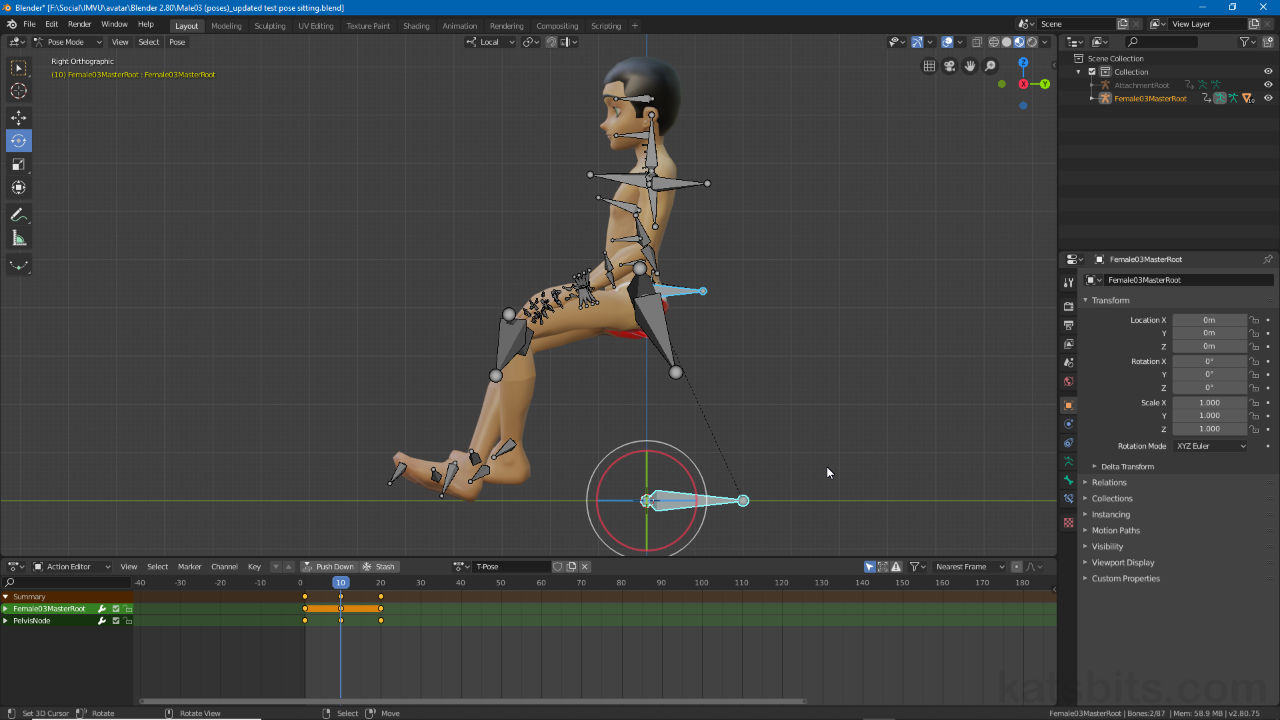This screenshot has height=720, width=1280.
Task: Open the Pose Mode dropdown
Action: point(67,42)
